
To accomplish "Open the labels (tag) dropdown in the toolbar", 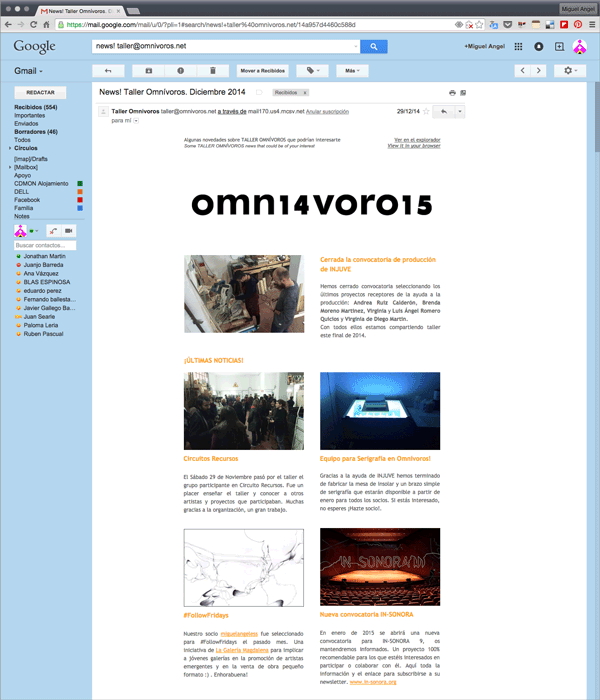I will pyautogui.click(x=315, y=71).
